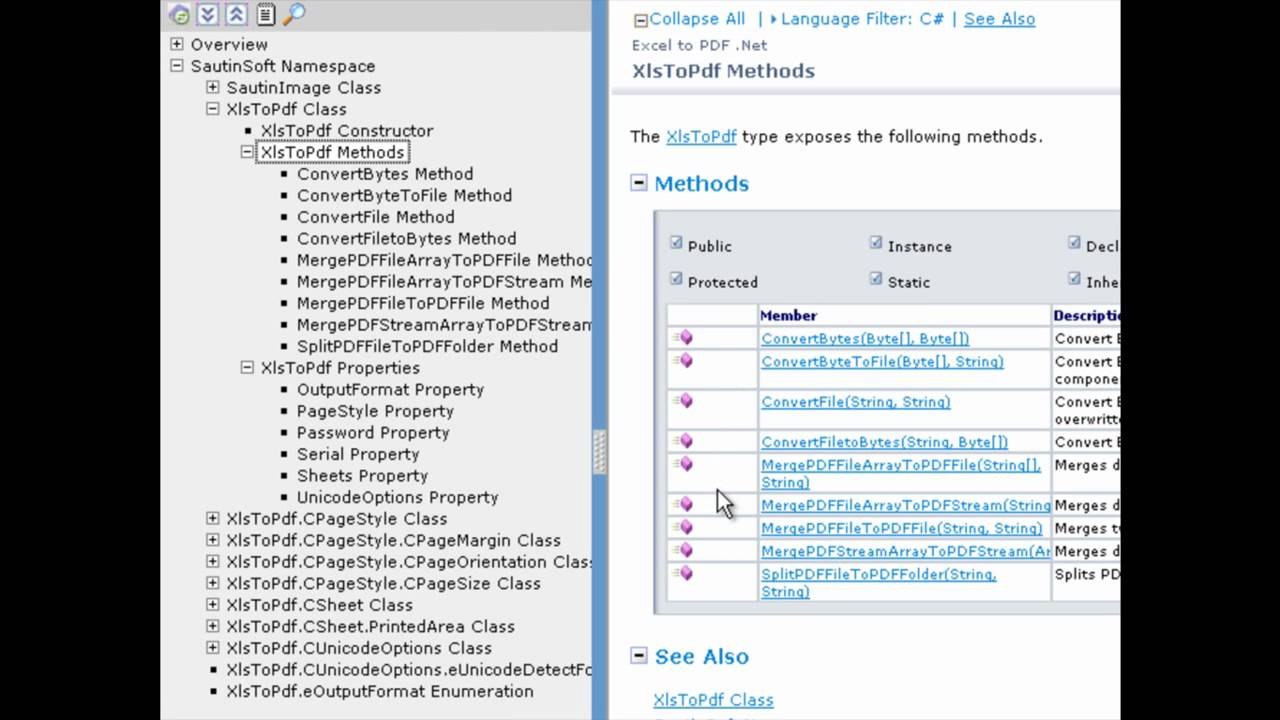The width and height of the screenshot is (1280, 720).
Task: Click the Collapse All link text
Action: pyautogui.click(x=697, y=19)
